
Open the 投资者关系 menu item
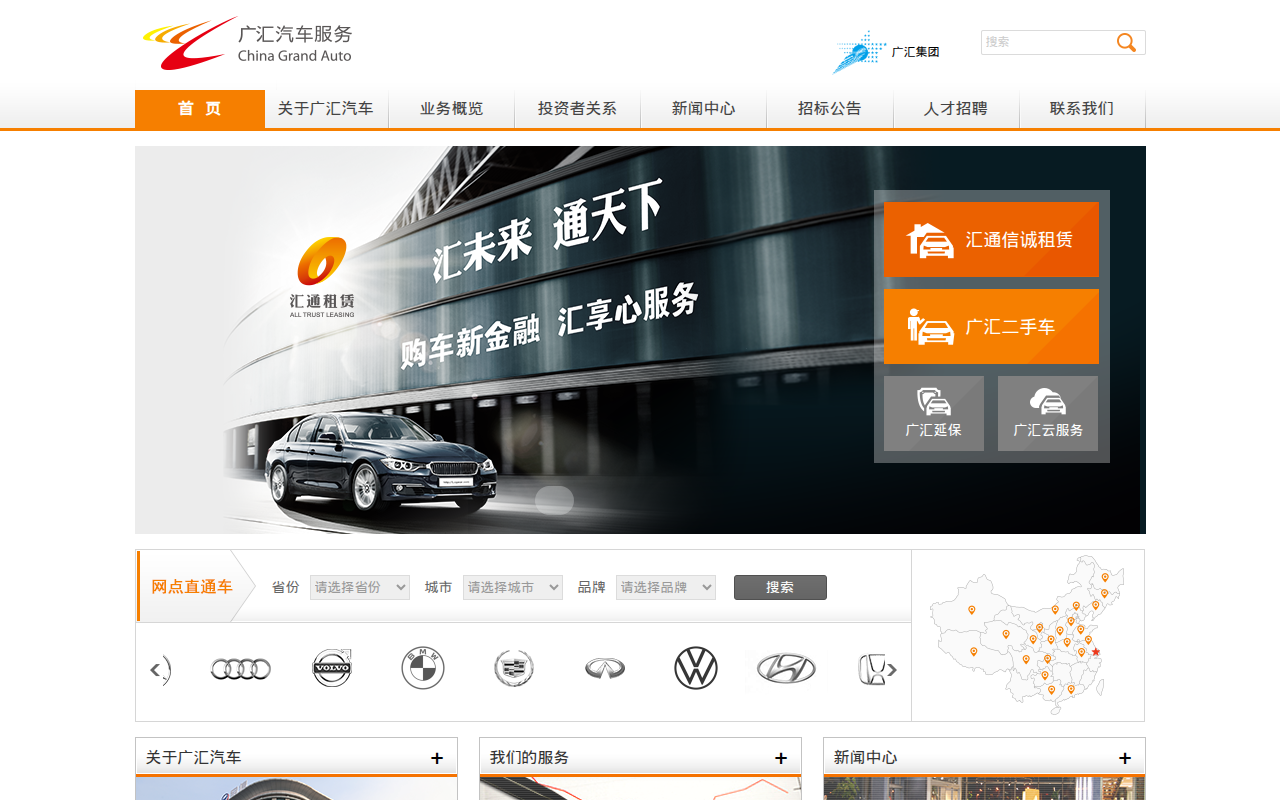(x=577, y=109)
